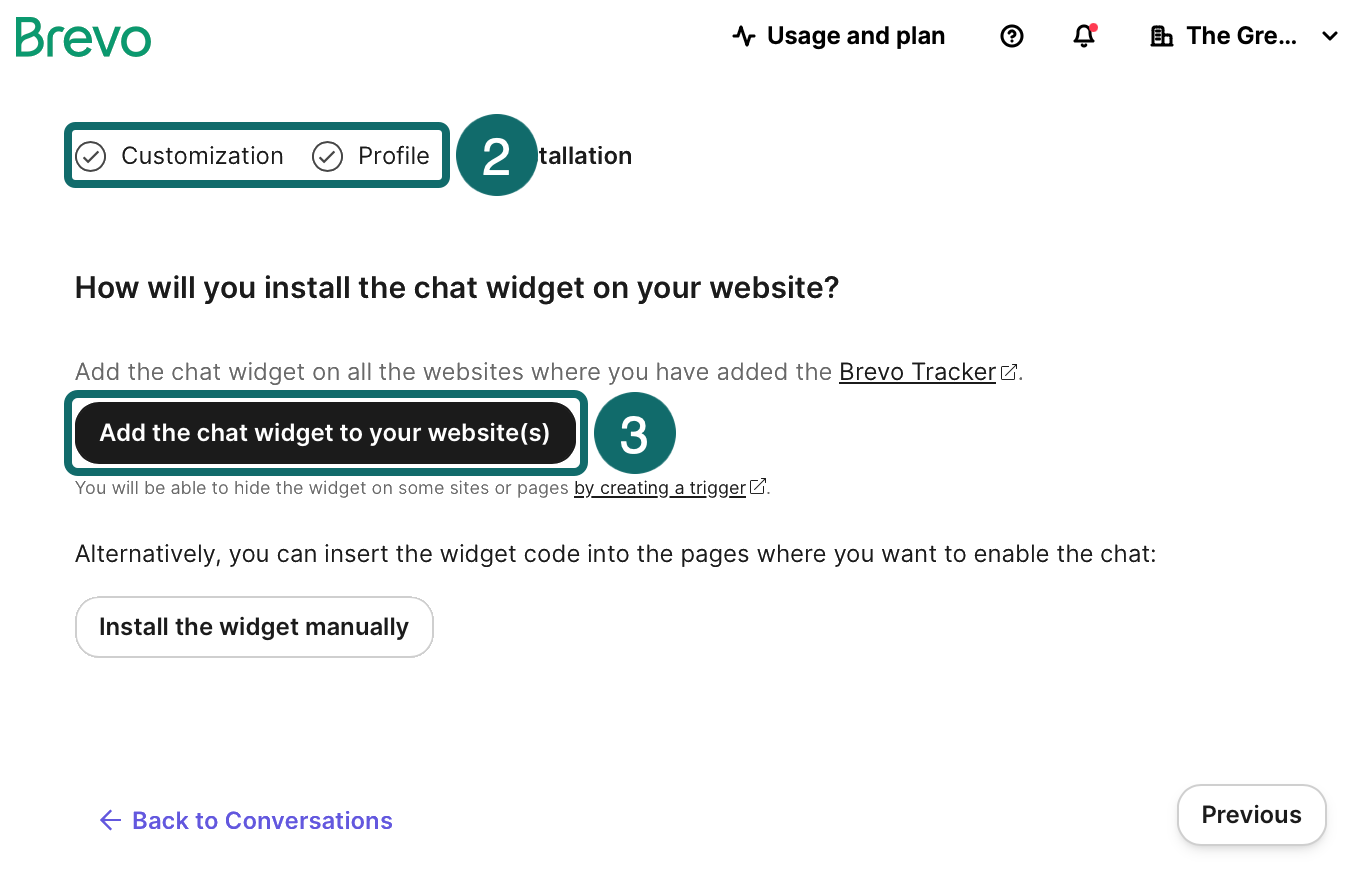Screen dimensions: 1360x870
Task: Go to the Customization step
Action: tap(202, 157)
